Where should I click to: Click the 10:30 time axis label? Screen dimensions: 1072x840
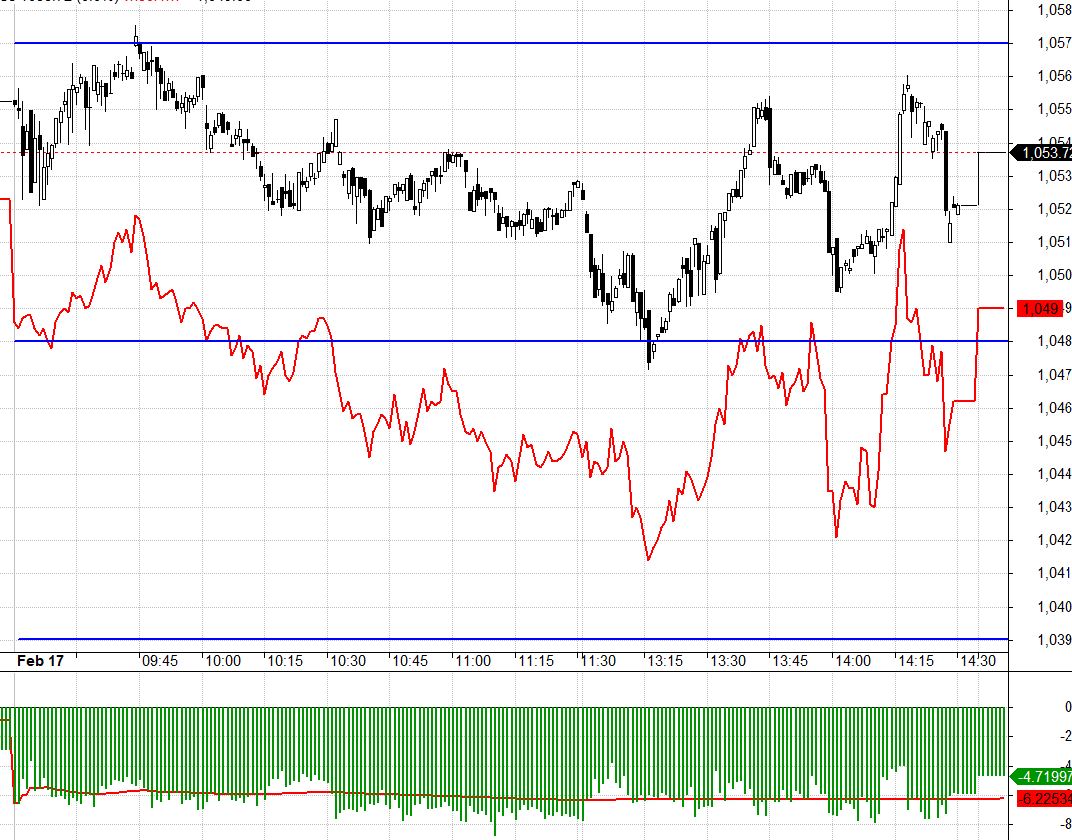(x=348, y=661)
